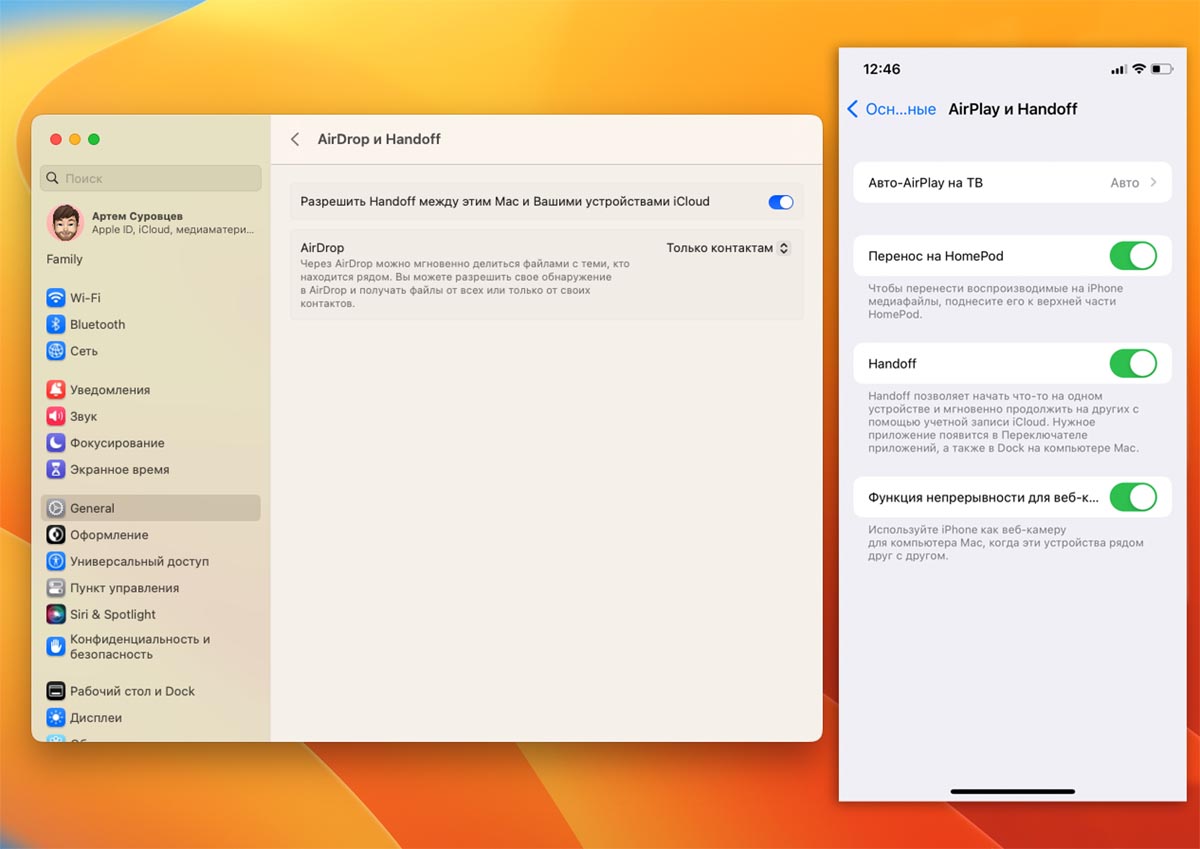
Task: Open Авто-AirPlay на ТВ row chevron
Action: (1153, 183)
